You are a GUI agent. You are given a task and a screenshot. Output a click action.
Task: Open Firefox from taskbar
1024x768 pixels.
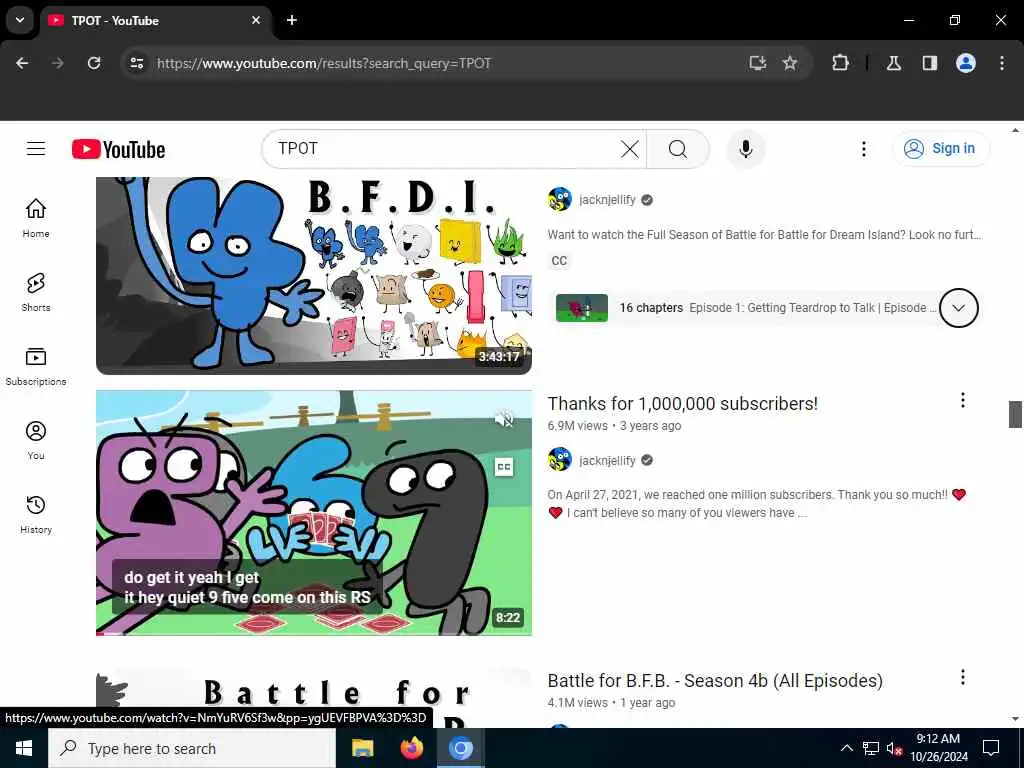point(411,748)
